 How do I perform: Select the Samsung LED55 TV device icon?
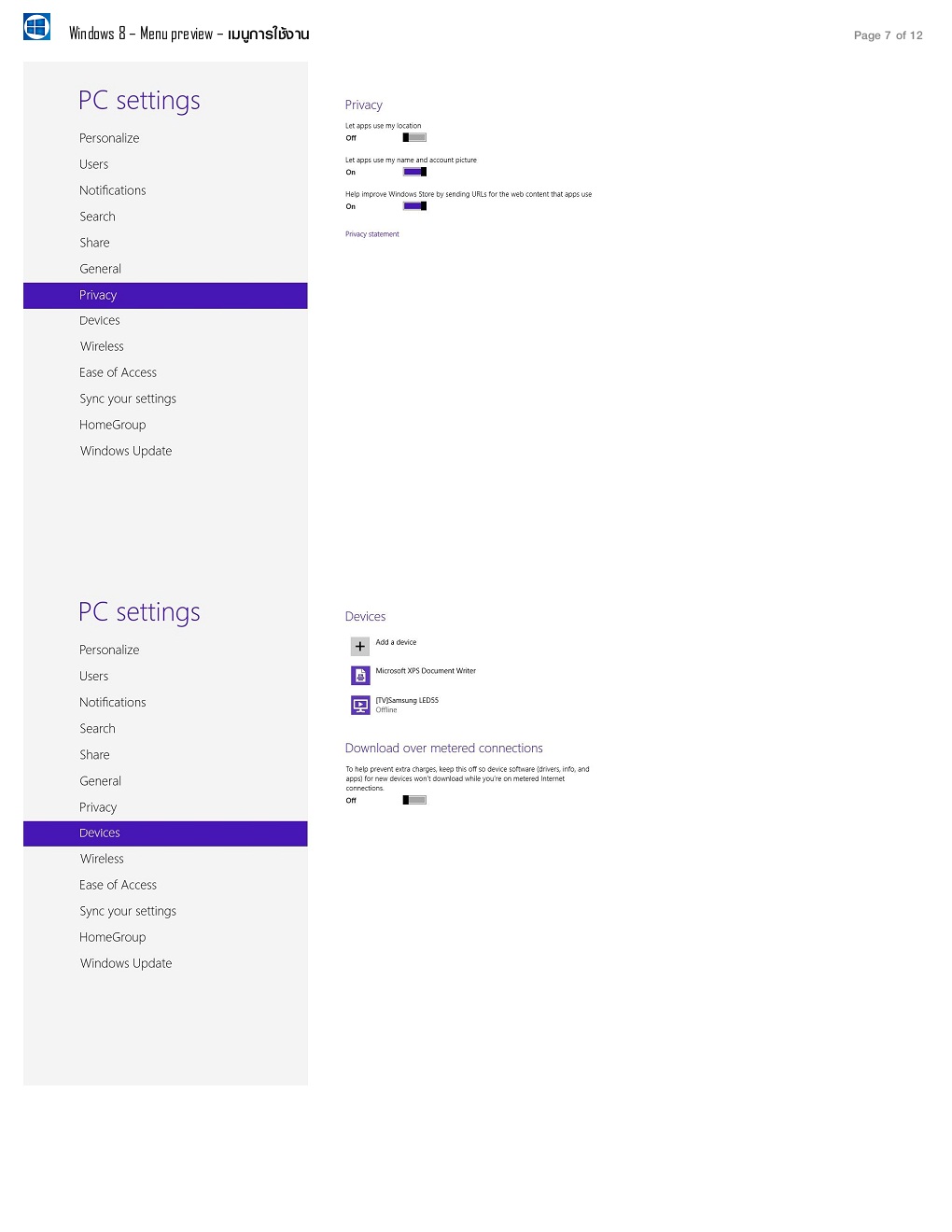tap(360, 705)
